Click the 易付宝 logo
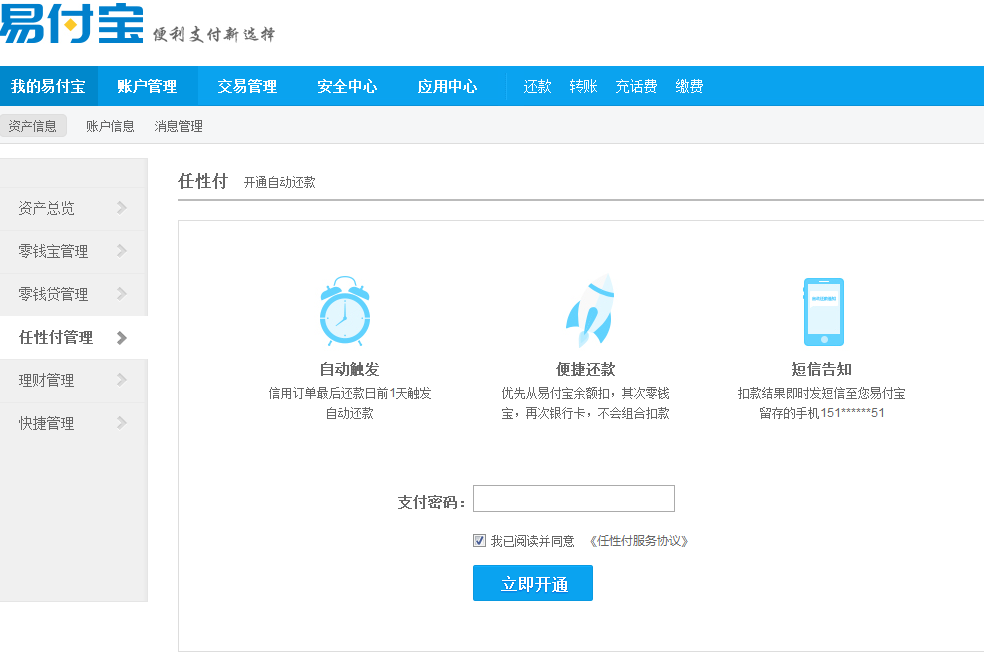 pos(72,23)
